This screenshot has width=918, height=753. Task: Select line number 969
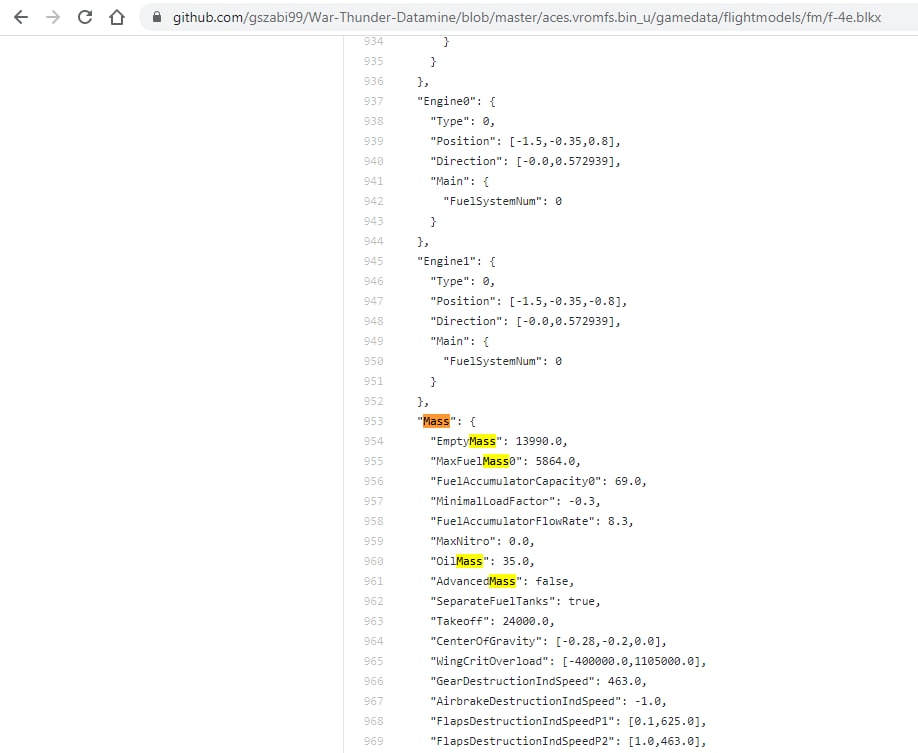pyautogui.click(x=374, y=741)
